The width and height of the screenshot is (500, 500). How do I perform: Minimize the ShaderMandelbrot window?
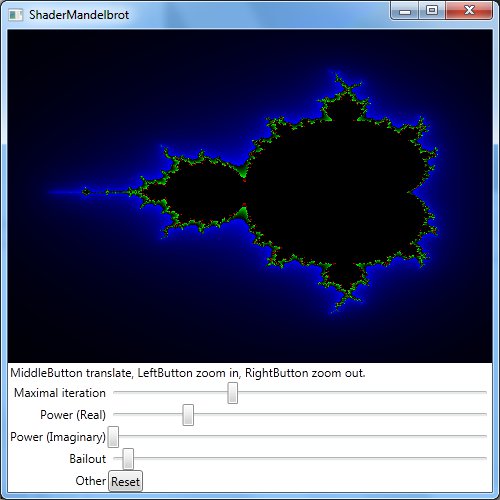point(405,11)
